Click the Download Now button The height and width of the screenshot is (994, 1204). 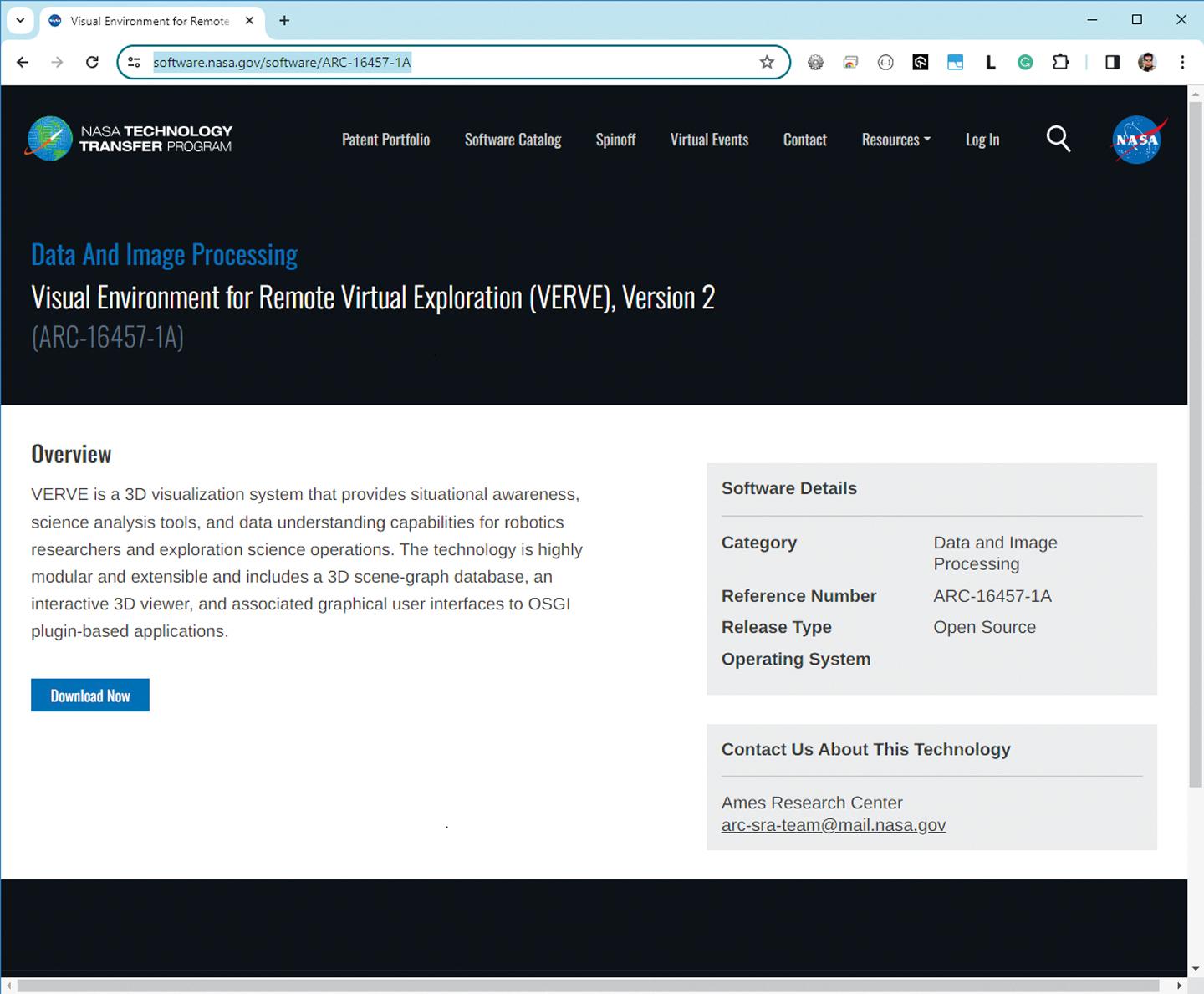coord(90,696)
